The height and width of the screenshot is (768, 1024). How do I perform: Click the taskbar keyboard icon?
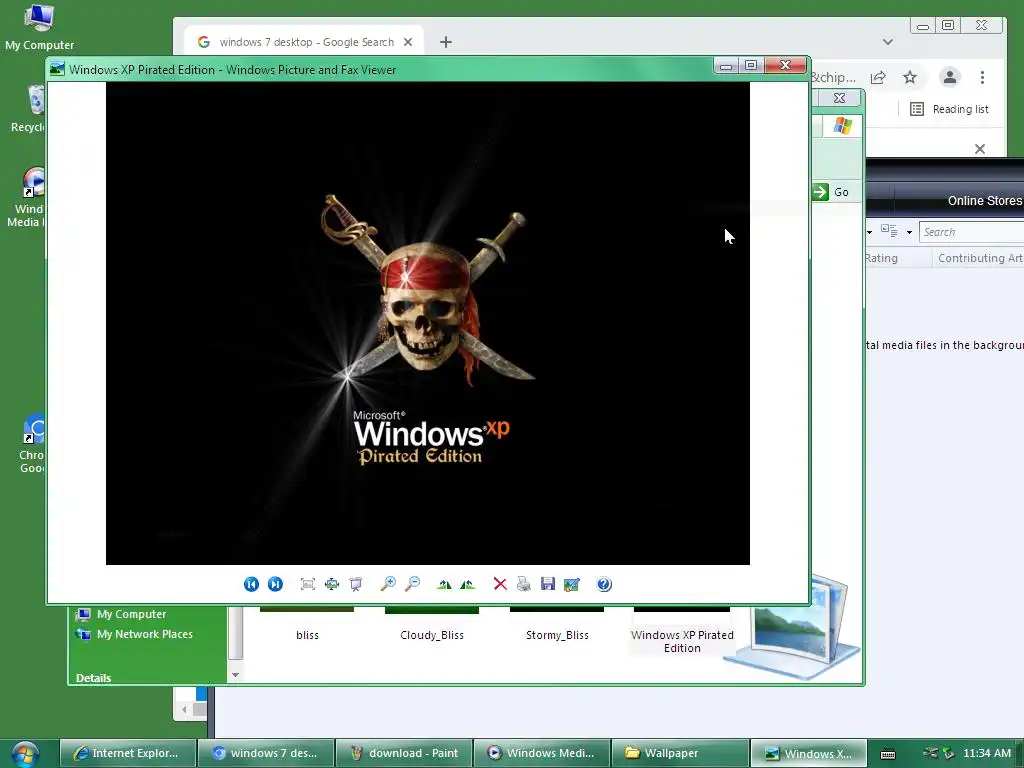[x=888, y=754]
